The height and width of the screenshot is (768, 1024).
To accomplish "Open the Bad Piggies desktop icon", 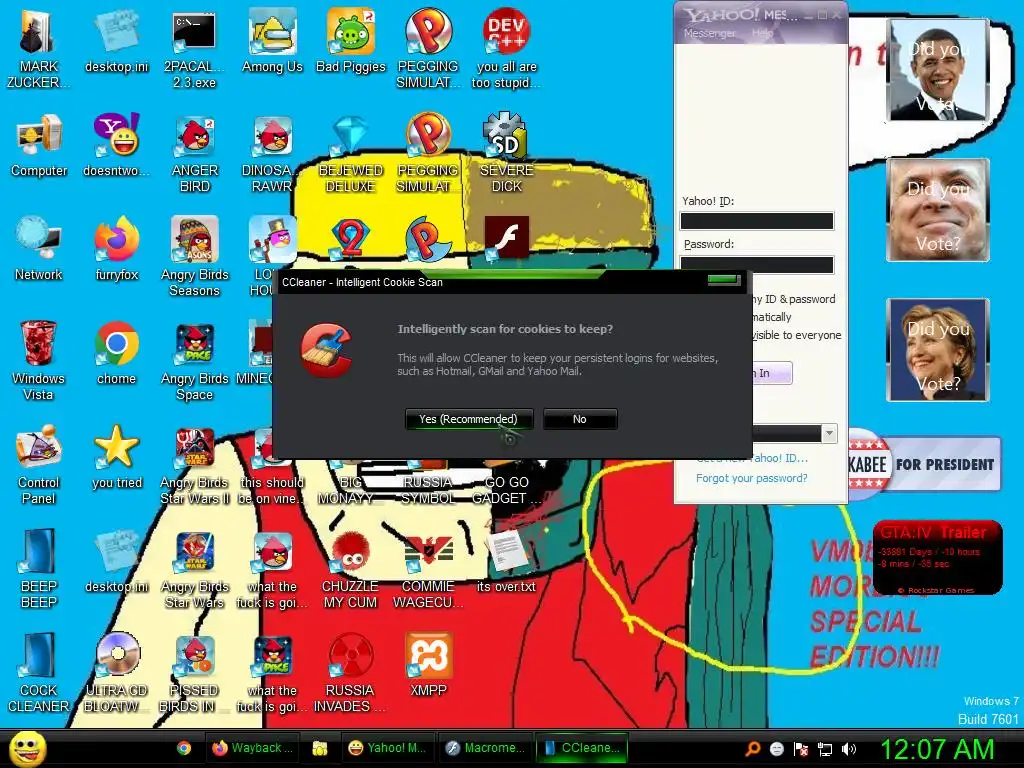I will pos(351,40).
